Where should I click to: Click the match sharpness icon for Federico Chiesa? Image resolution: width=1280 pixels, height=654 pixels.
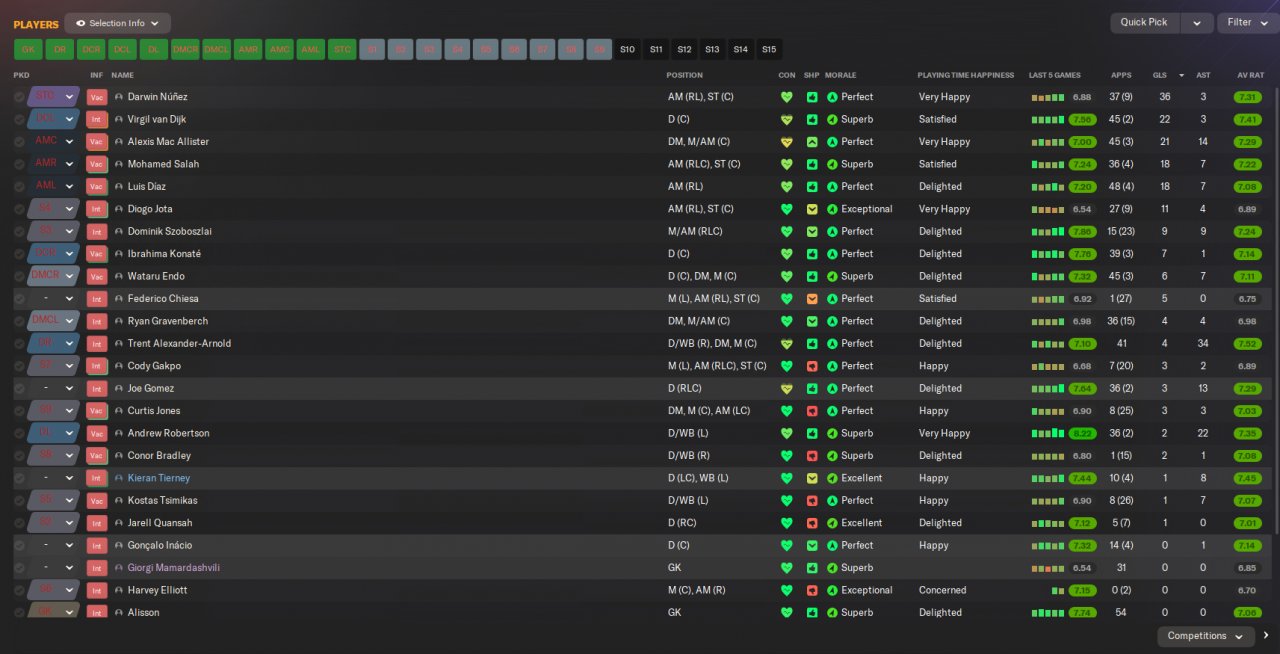click(x=812, y=299)
